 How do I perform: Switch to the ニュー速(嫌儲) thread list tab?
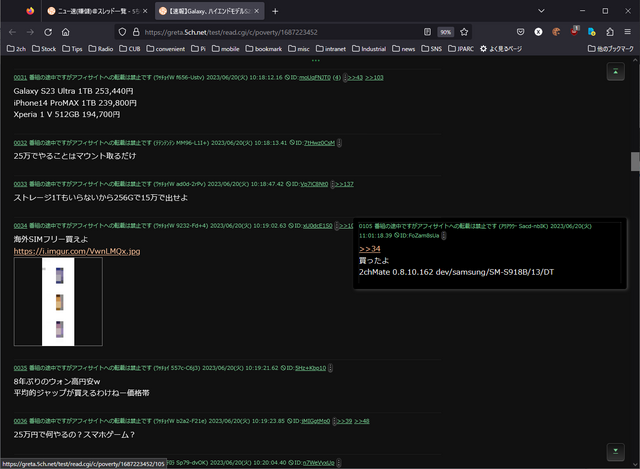[93, 11]
